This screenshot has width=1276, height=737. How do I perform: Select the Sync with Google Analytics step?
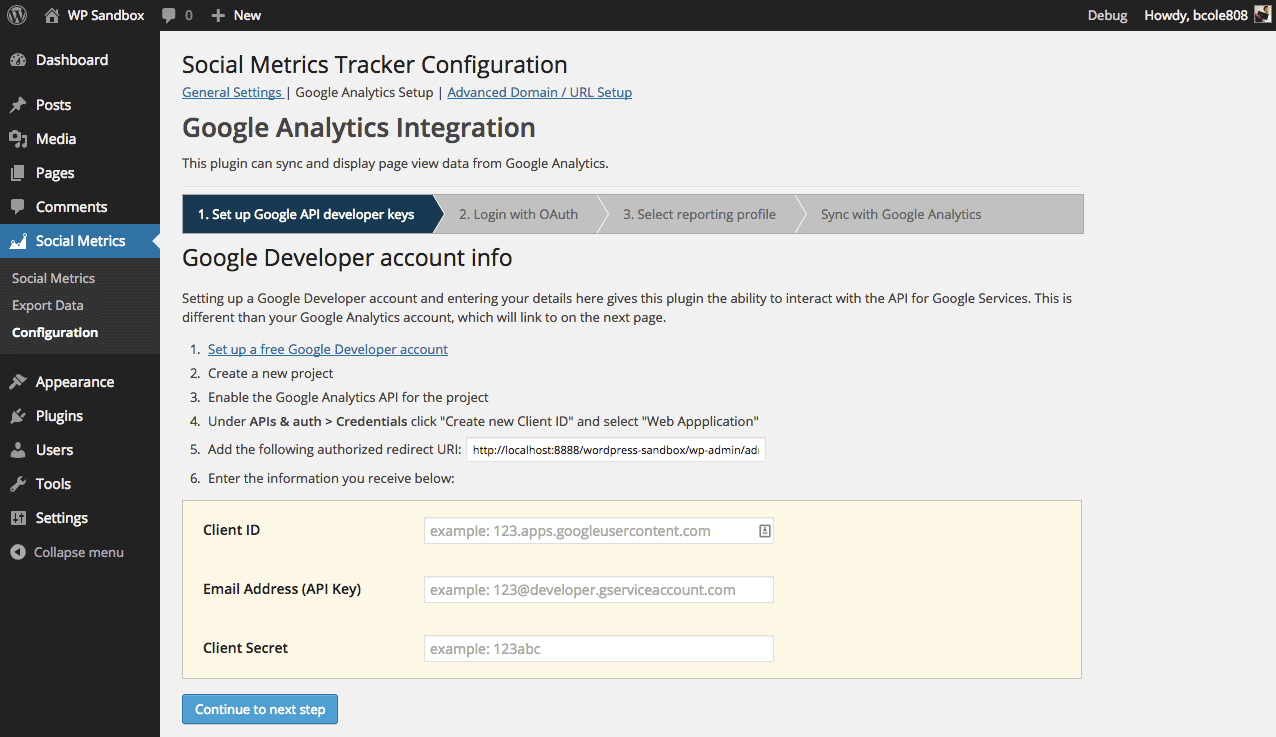(x=901, y=214)
